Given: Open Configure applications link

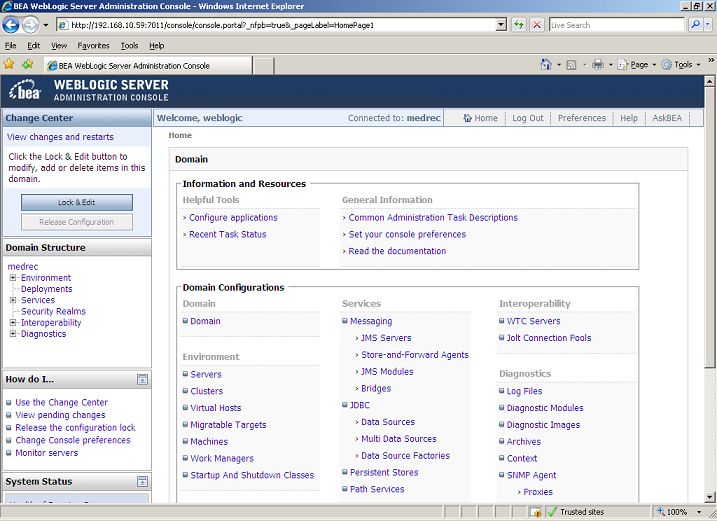Looking at the screenshot, I should click(x=233, y=218).
